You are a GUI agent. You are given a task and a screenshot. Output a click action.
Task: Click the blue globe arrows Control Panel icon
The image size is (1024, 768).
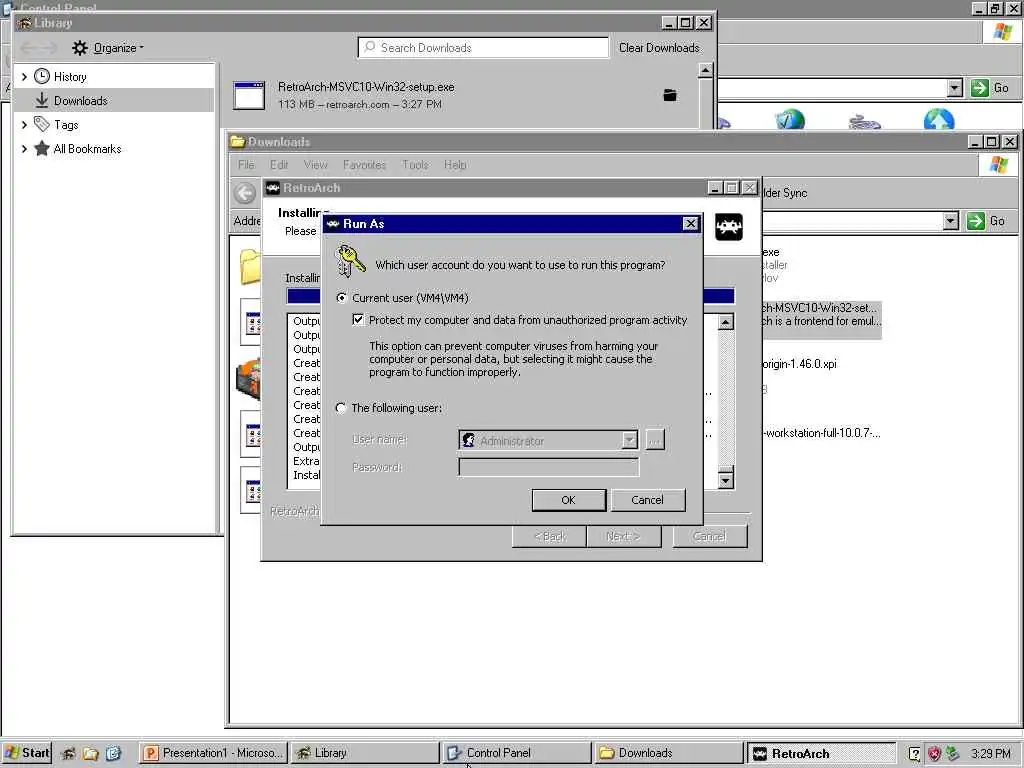point(939,119)
